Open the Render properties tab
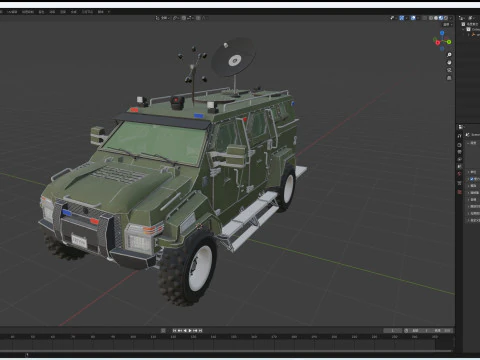 [x=459, y=145]
